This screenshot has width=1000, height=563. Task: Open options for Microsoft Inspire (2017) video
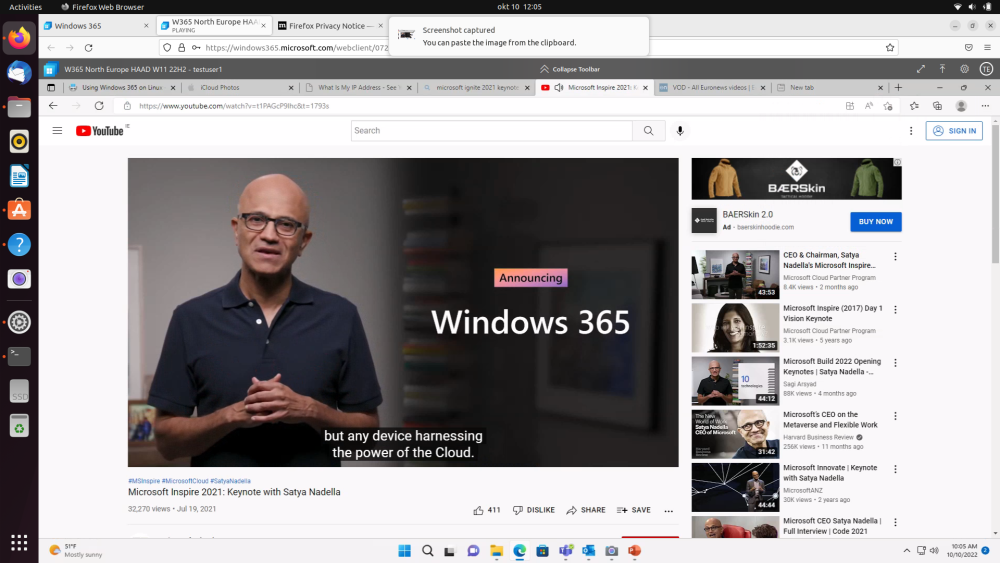pyautogui.click(x=895, y=310)
